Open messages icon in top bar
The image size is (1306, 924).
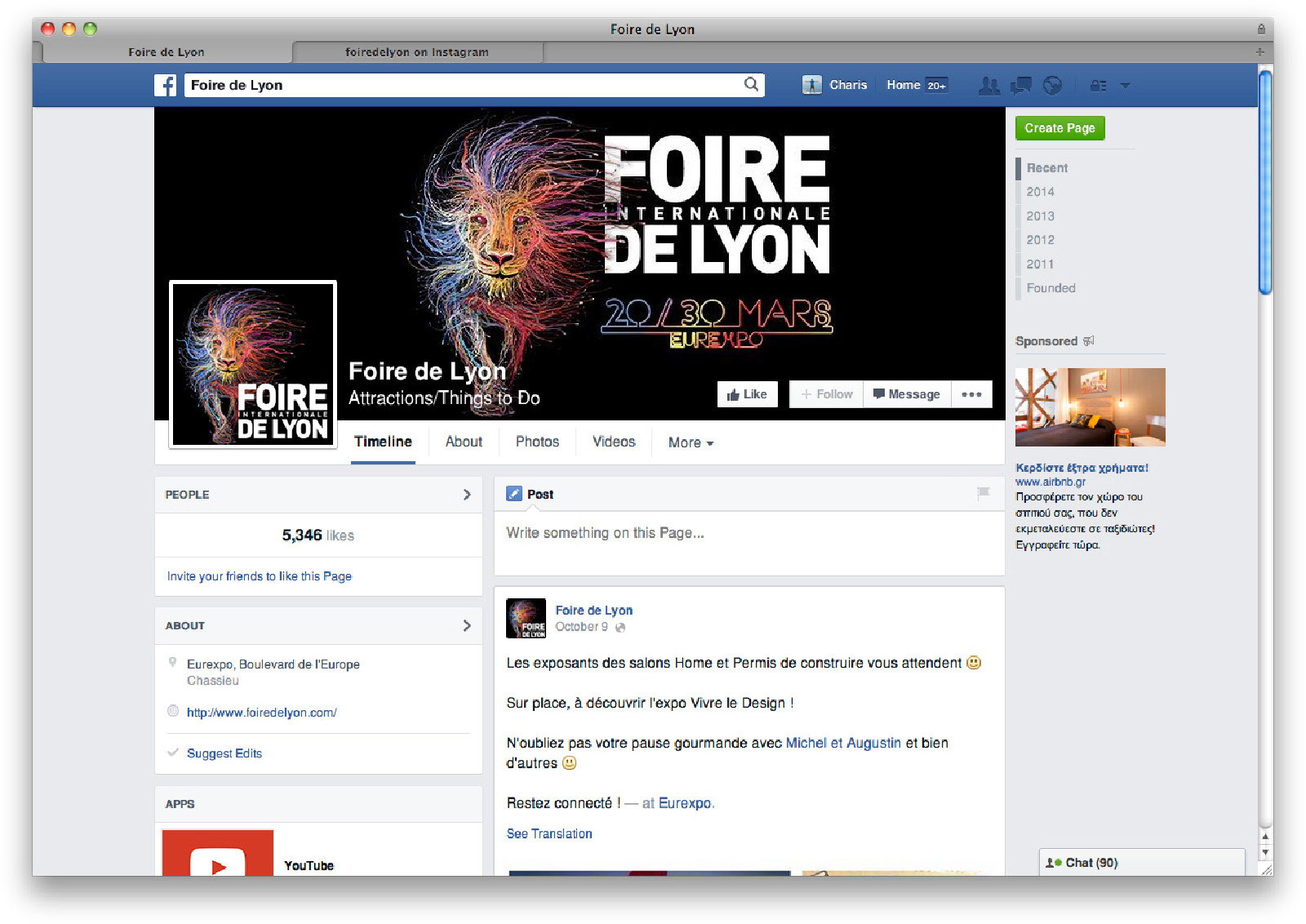pyautogui.click(x=1021, y=85)
